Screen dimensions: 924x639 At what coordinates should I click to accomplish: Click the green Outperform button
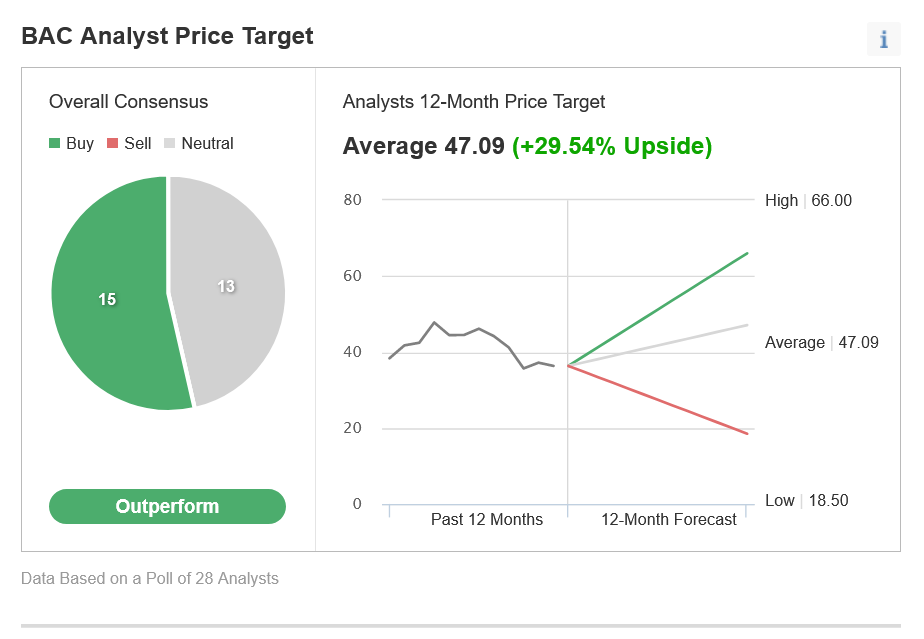pos(167,506)
